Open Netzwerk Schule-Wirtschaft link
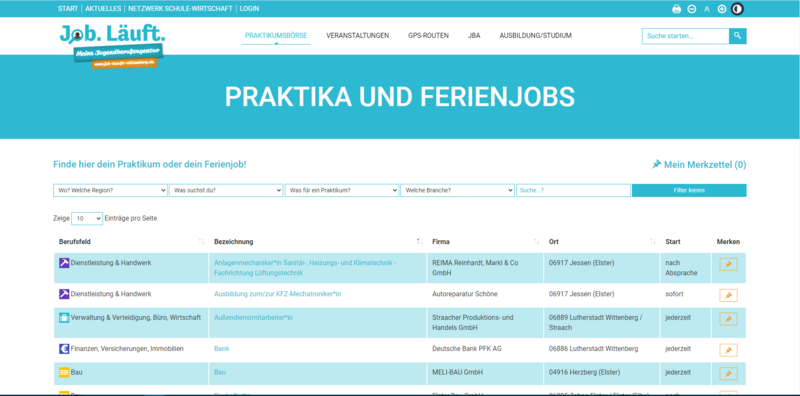The width and height of the screenshot is (800, 396). (181, 9)
